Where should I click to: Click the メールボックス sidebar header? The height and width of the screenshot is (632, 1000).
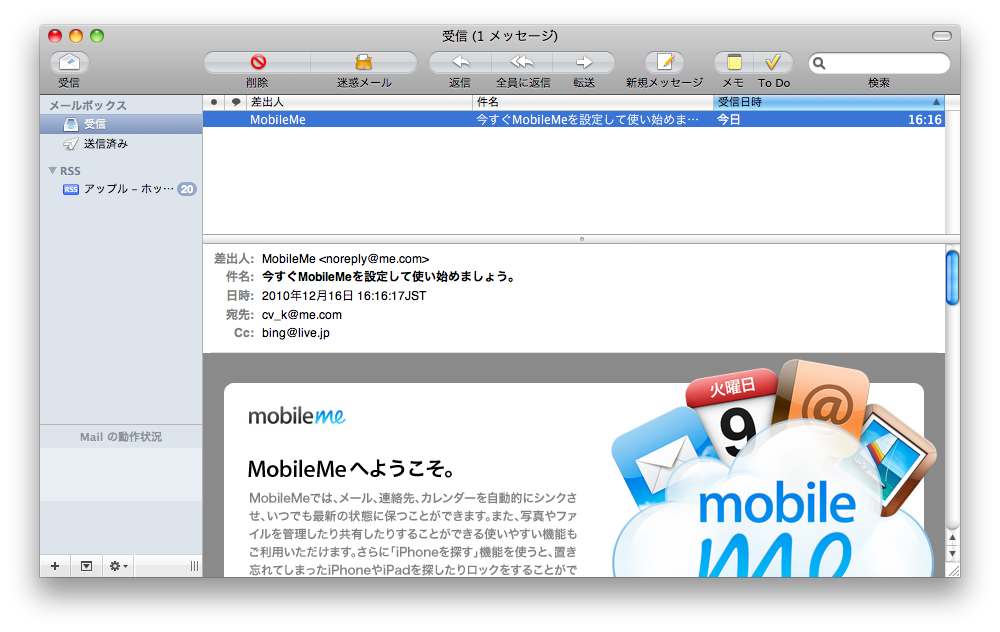(x=88, y=105)
